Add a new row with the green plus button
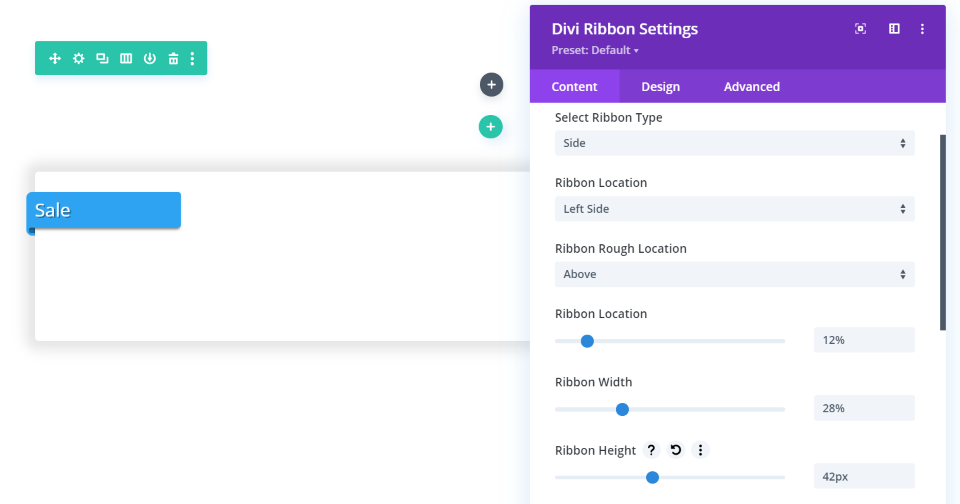Image resolution: width=960 pixels, height=504 pixels. pyautogui.click(x=490, y=127)
